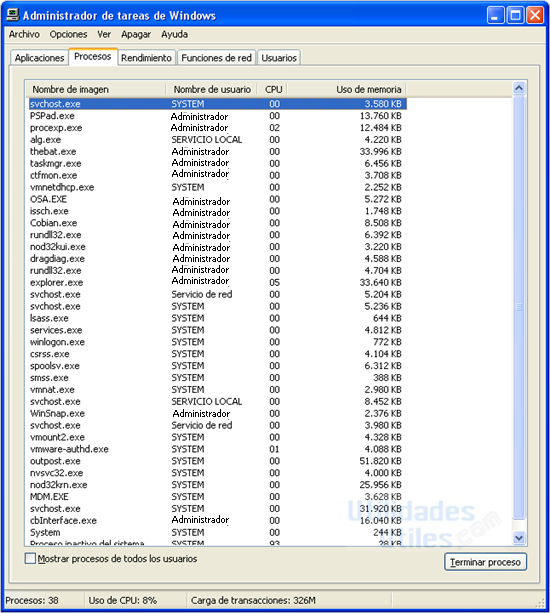Select the alg.exe process

pos(217,140)
